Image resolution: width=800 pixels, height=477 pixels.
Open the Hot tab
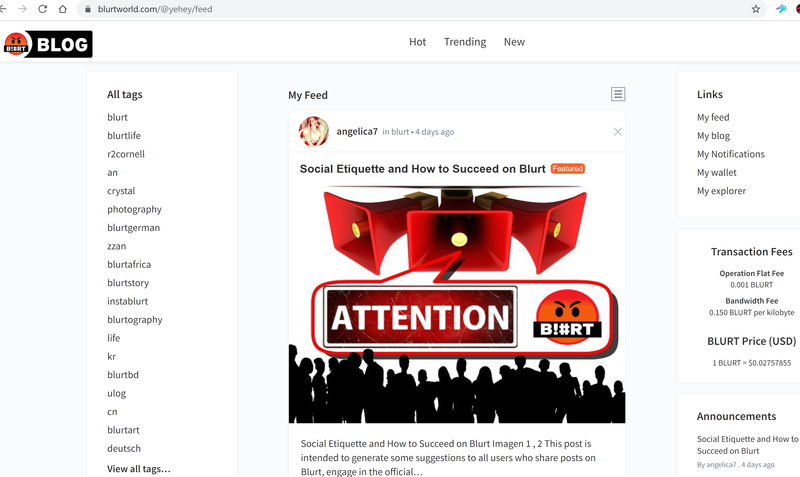tap(417, 42)
